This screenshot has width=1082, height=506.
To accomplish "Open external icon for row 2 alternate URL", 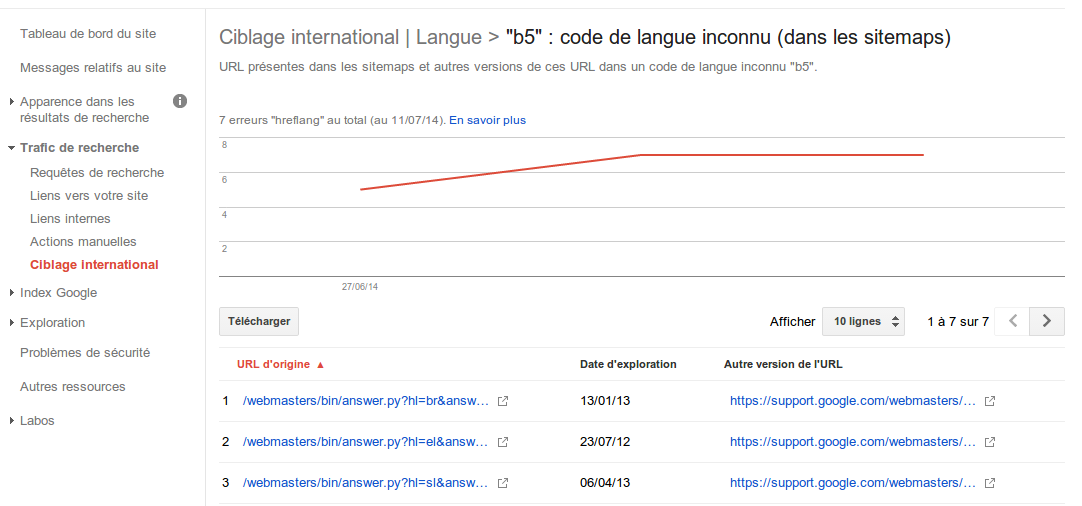I will coord(989,442).
